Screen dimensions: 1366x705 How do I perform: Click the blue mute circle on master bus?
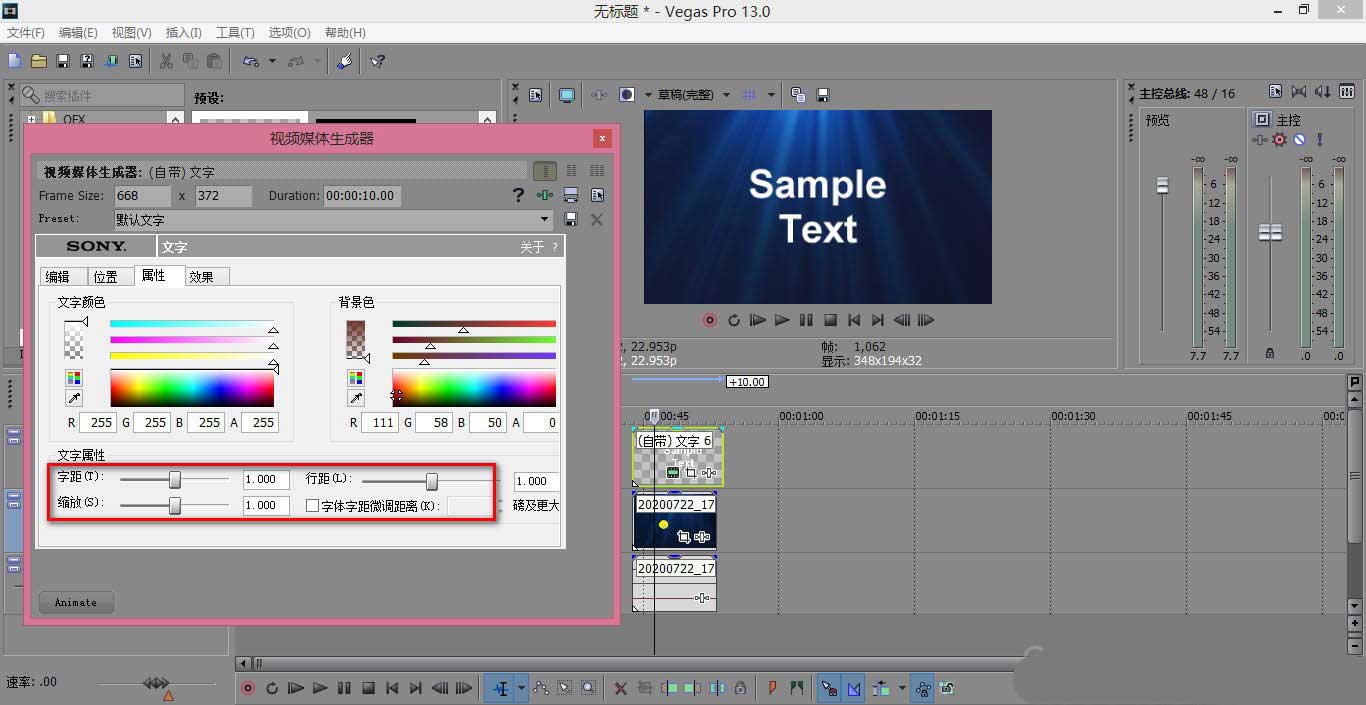click(1299, 140)
